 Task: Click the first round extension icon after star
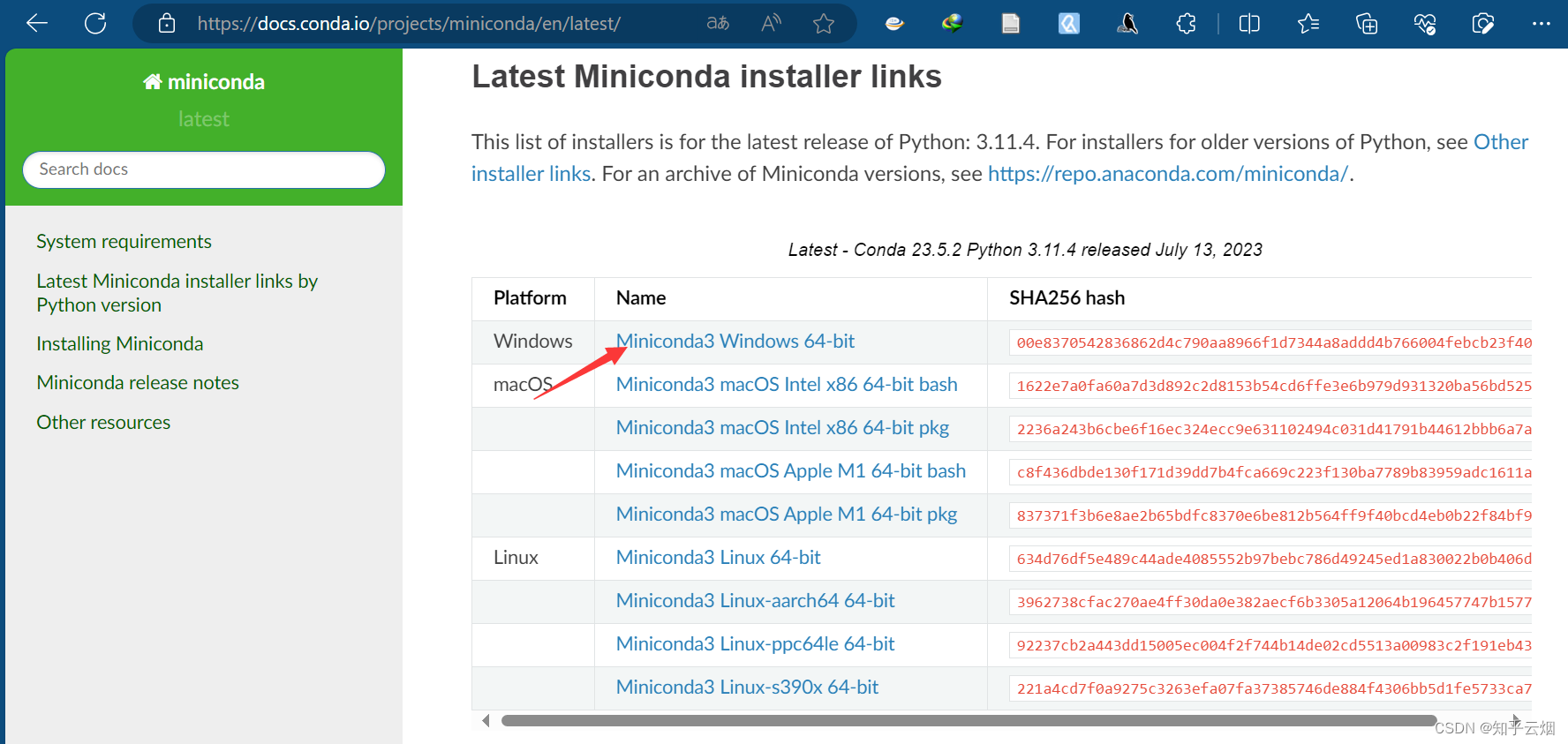(x=894, y=24)
